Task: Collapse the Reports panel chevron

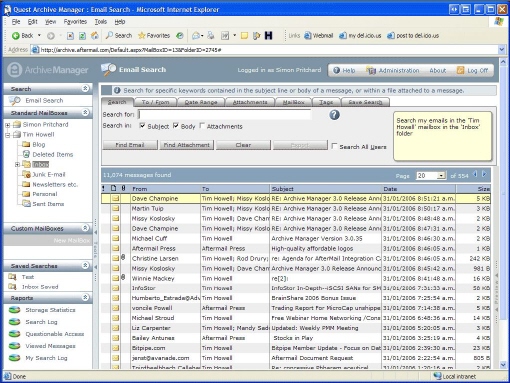Action: pos(85,297)
